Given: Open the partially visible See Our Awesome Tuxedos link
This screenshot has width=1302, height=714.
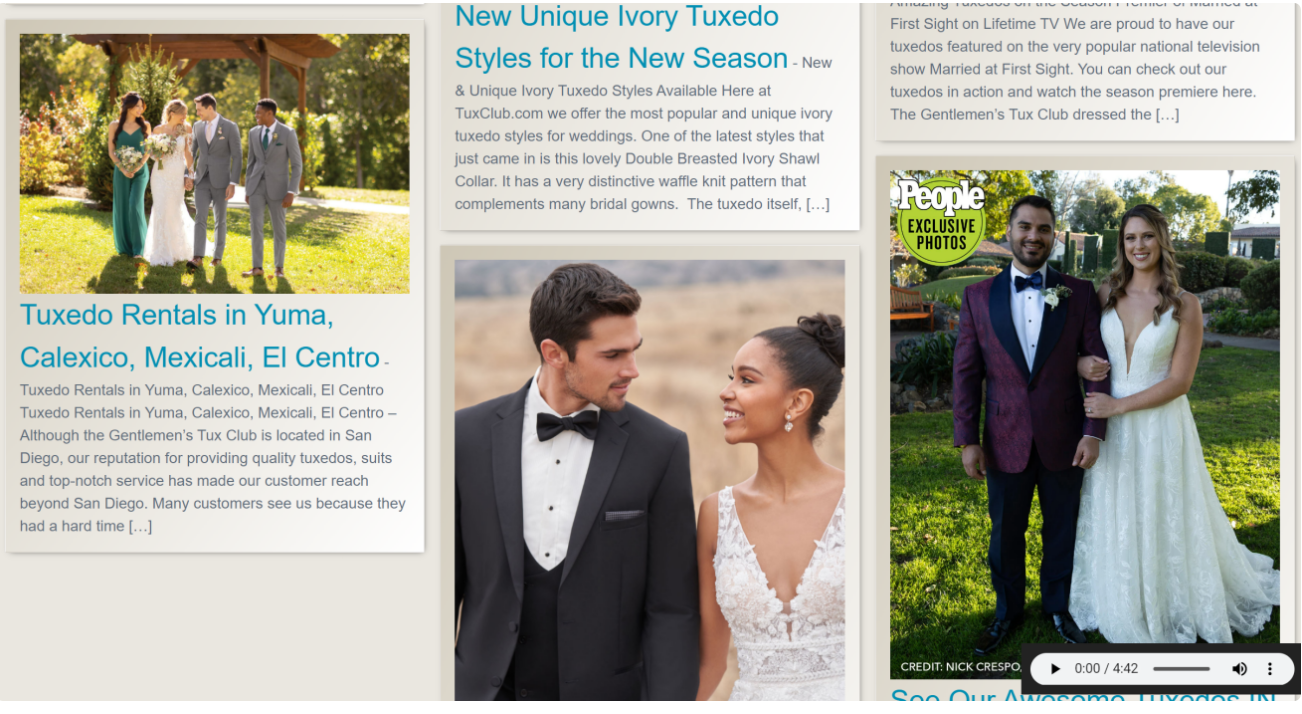Looking at the screenshot, I should pos(1082,695).
